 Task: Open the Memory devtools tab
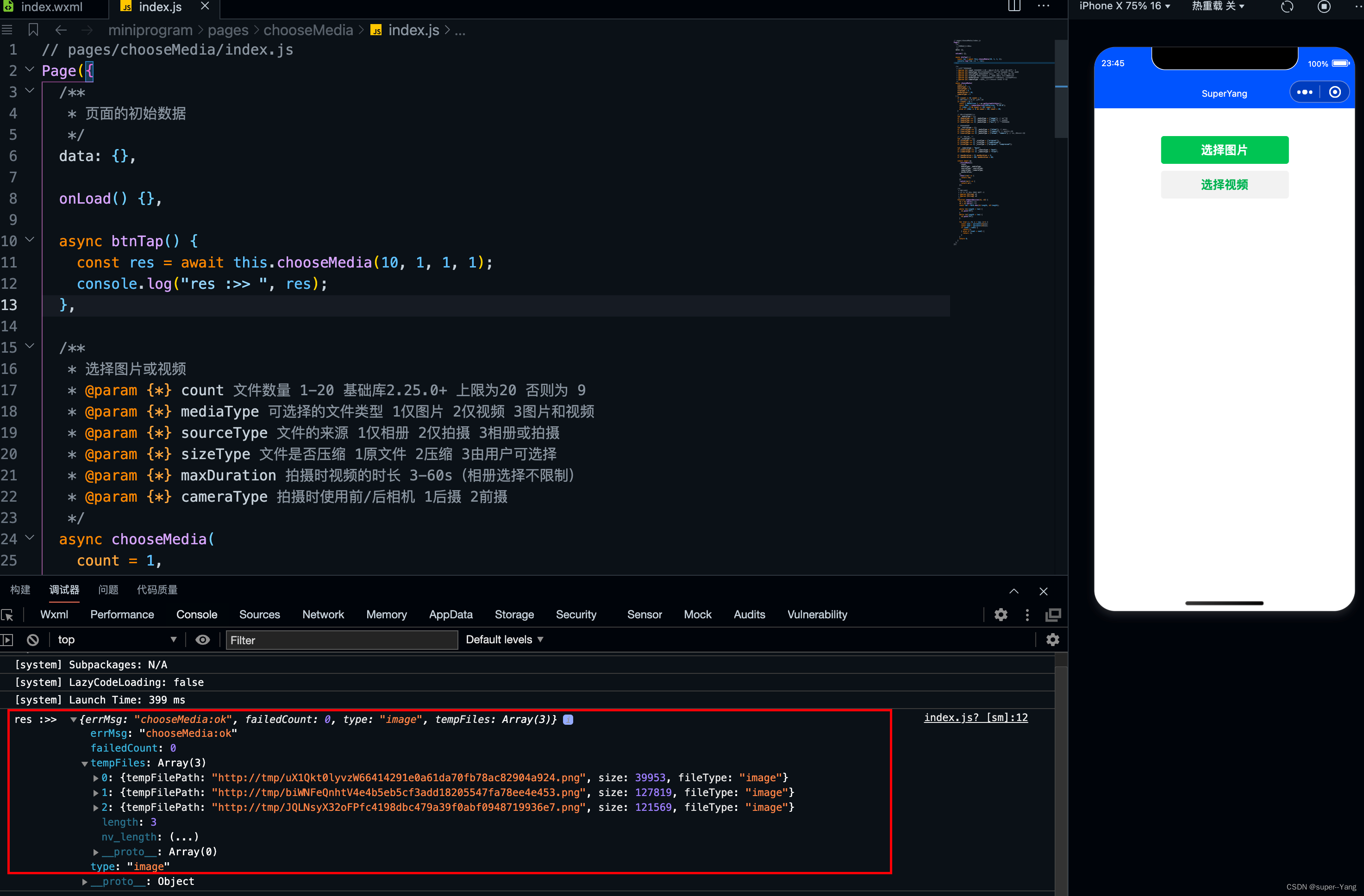click(387, 615)
